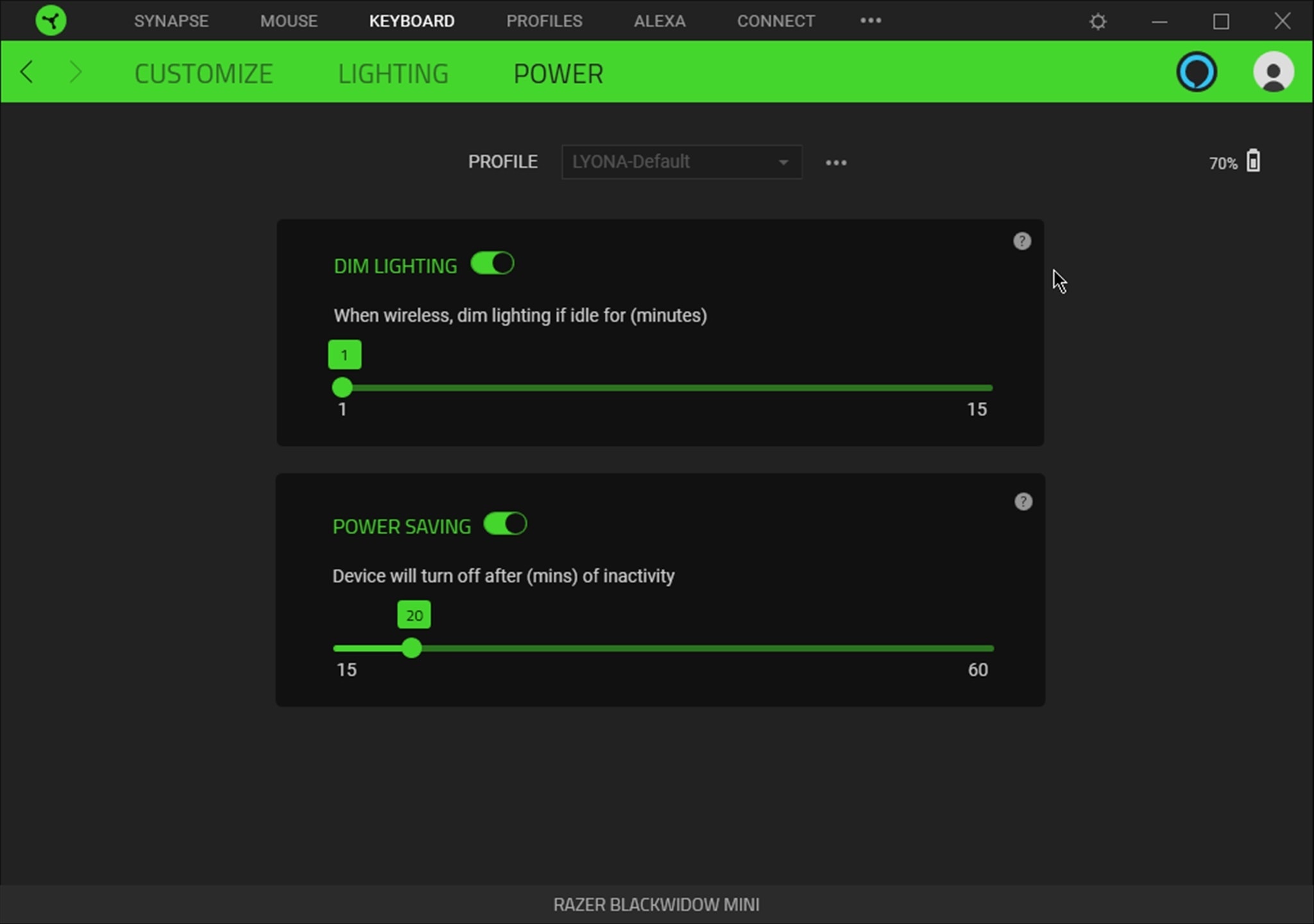Image resolution: width=1314 pixels, height=924 pixels.
Task: Maximize the Synapse window
Action: coord(1221,22)
